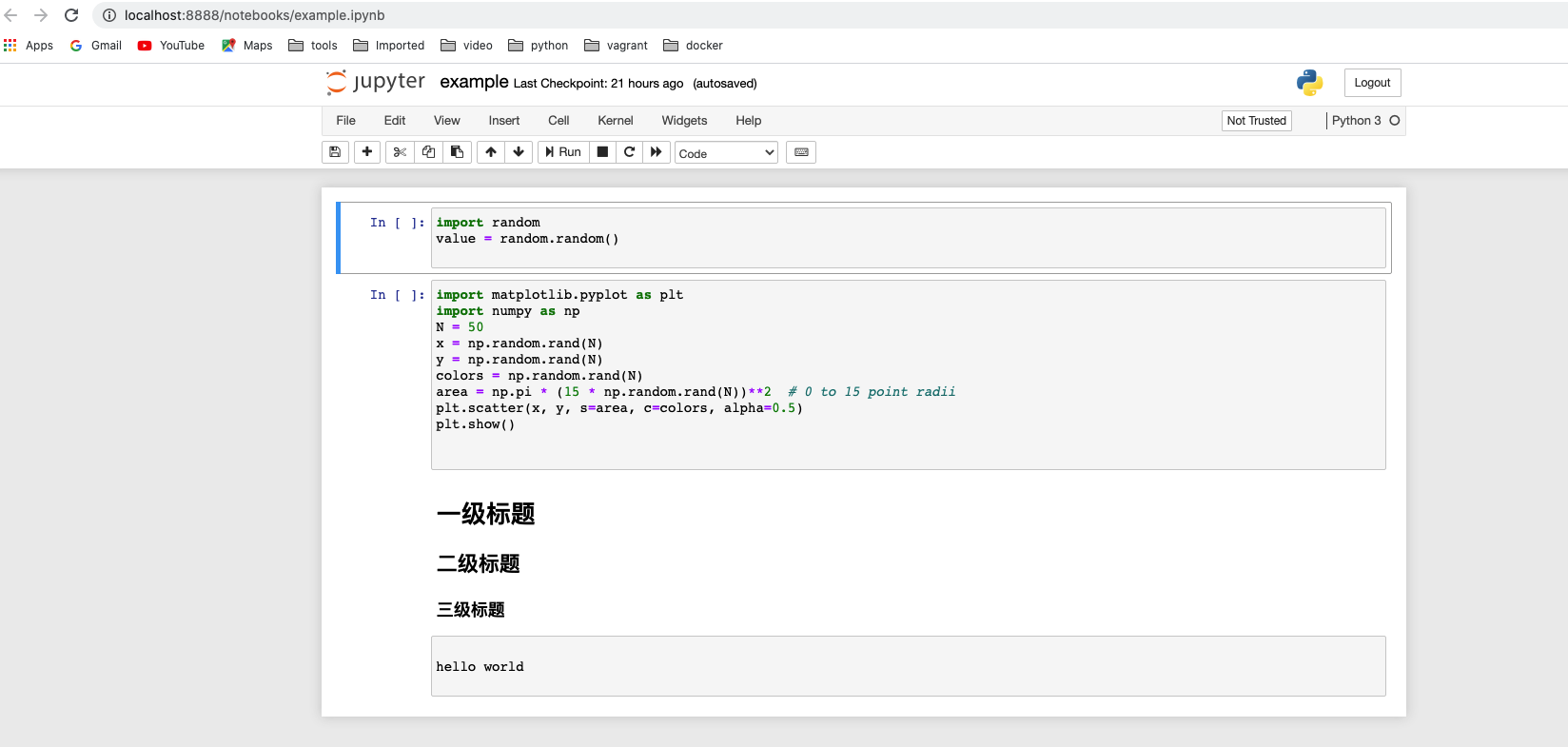Image resolution: width=1568 pixels, height=747 pixels.
Task: Paste cells below icon
Action: pyautogui.click(x=457, y=152)
